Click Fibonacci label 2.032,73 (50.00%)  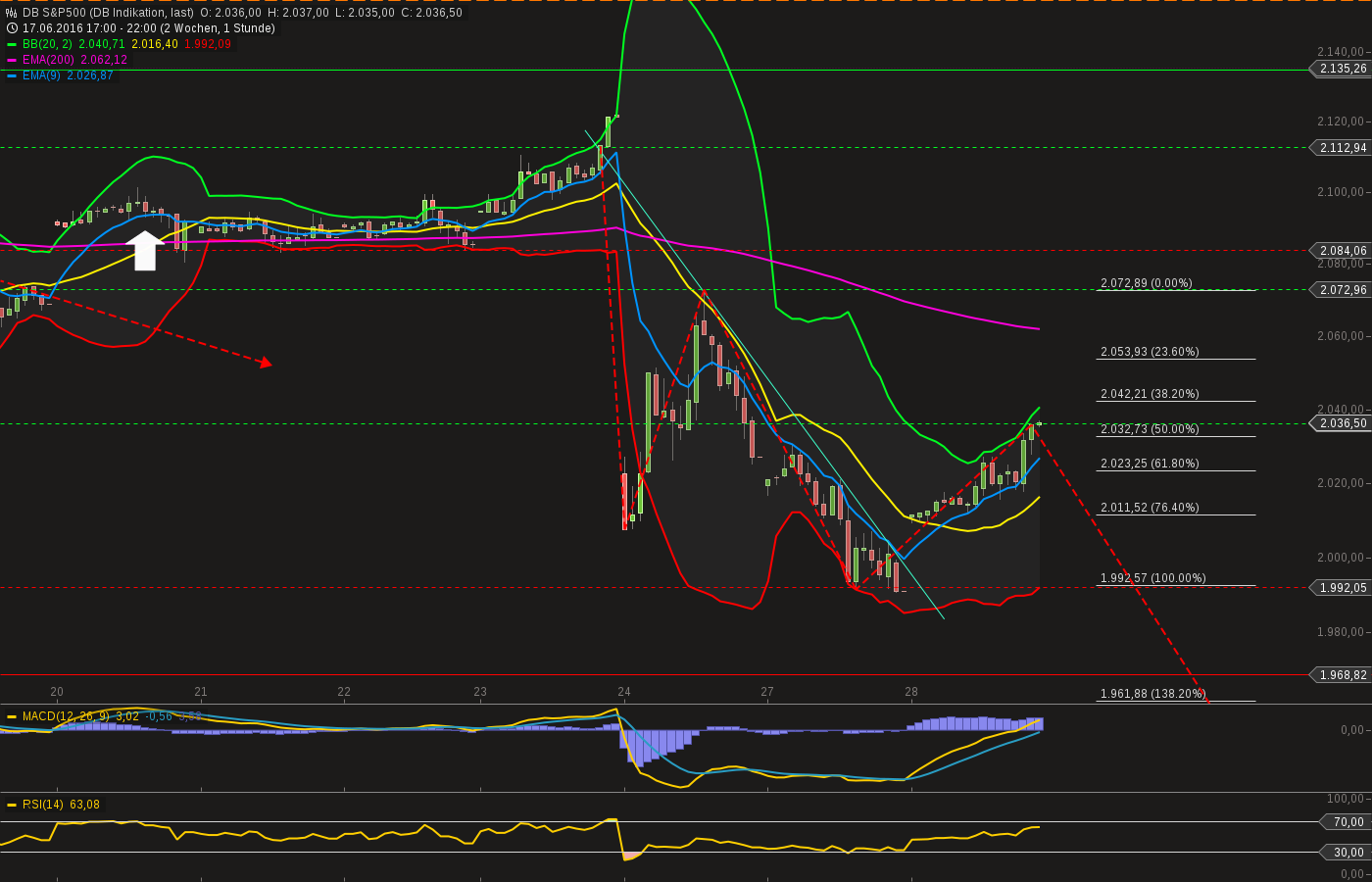tap(1150, 429)
